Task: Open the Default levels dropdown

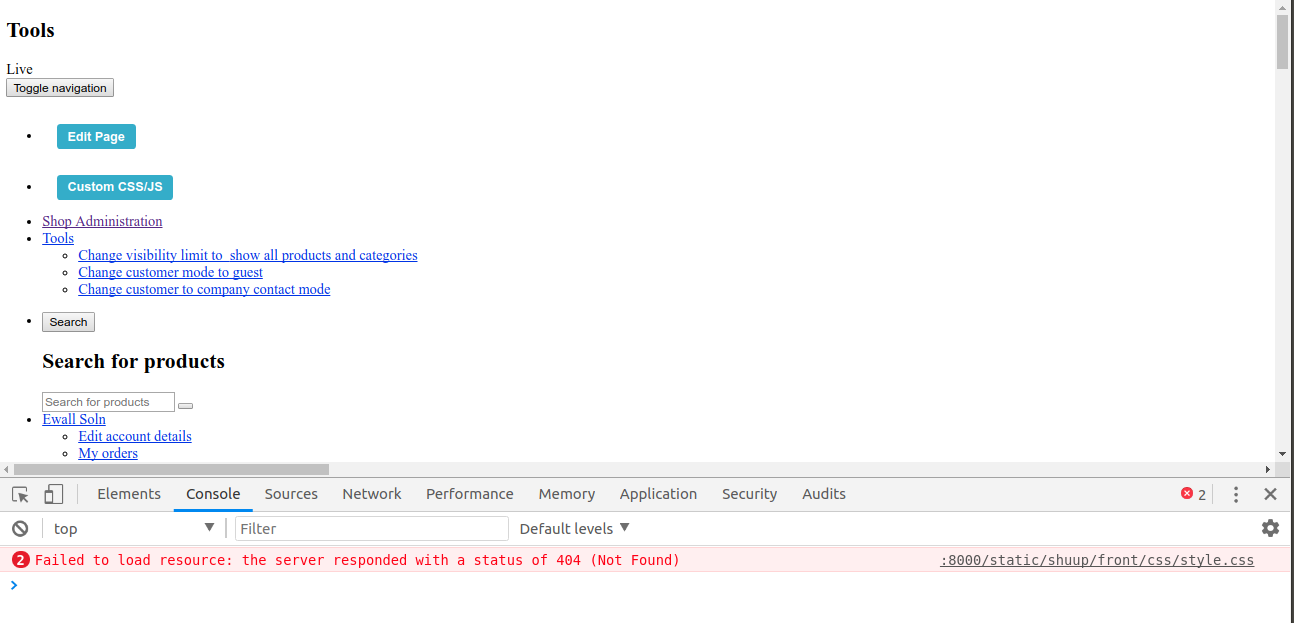Action: (574, 528)
